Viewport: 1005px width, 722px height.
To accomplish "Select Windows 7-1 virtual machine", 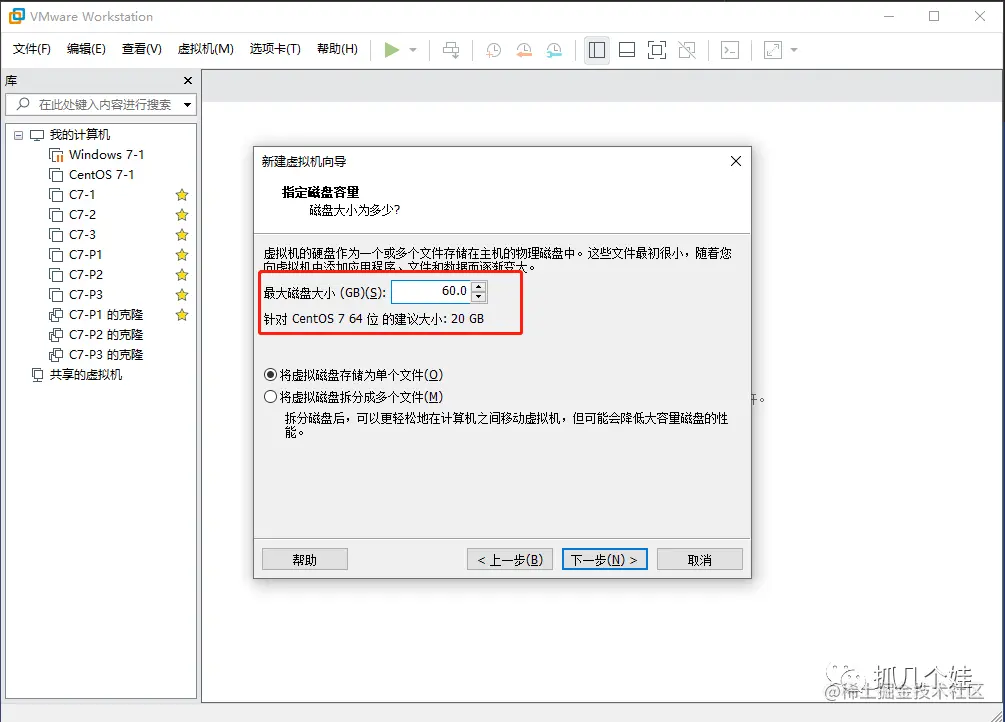I will tap(106, 155).
